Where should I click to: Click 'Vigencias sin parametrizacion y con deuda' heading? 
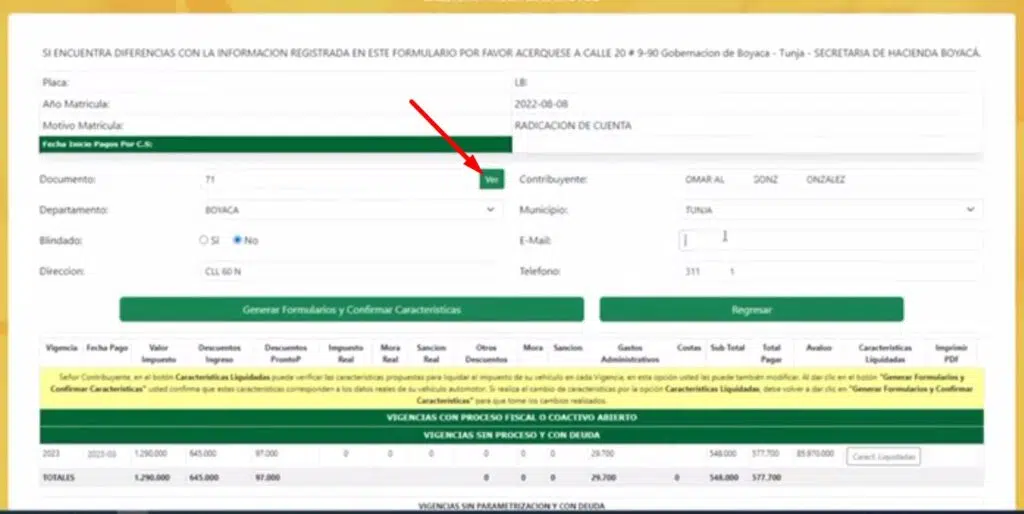tap(511, 506)
